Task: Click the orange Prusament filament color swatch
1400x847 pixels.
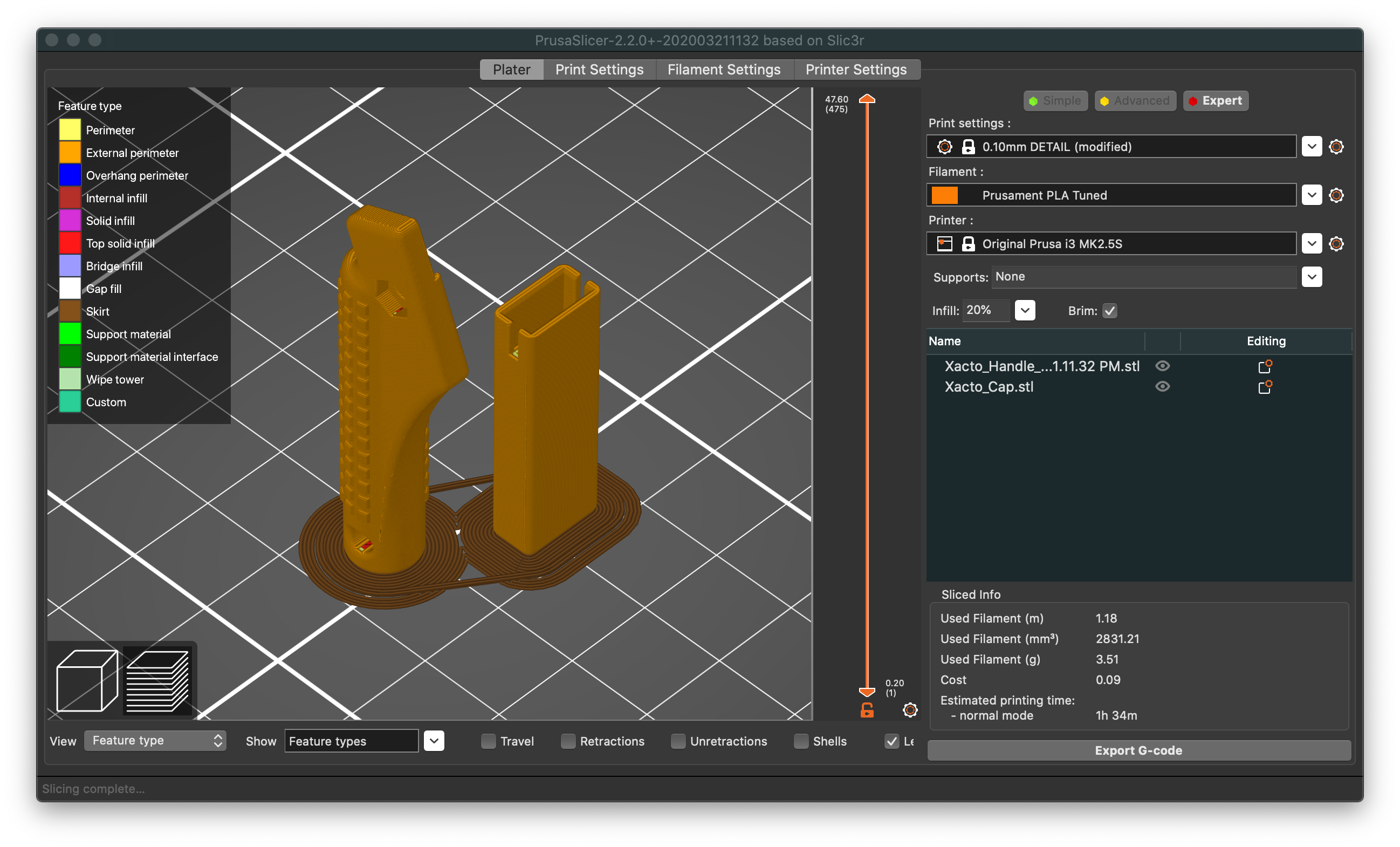Action: [944, 195]
